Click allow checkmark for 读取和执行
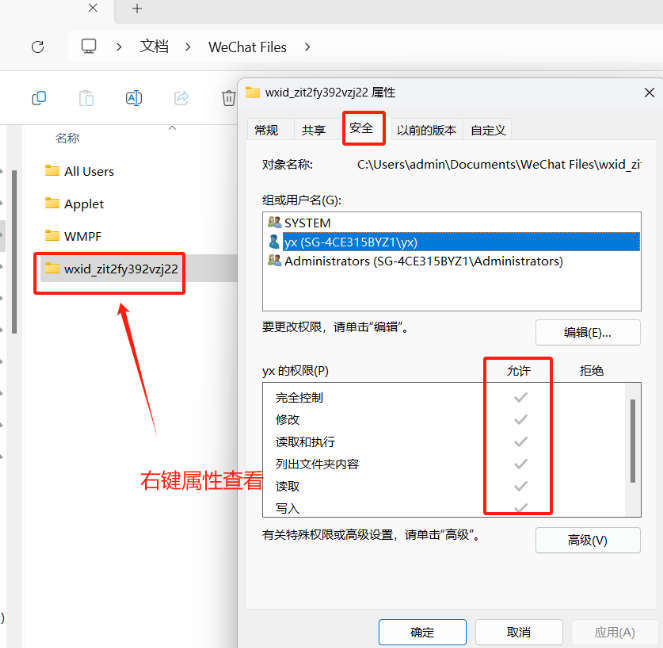 (x=521, y=442)
